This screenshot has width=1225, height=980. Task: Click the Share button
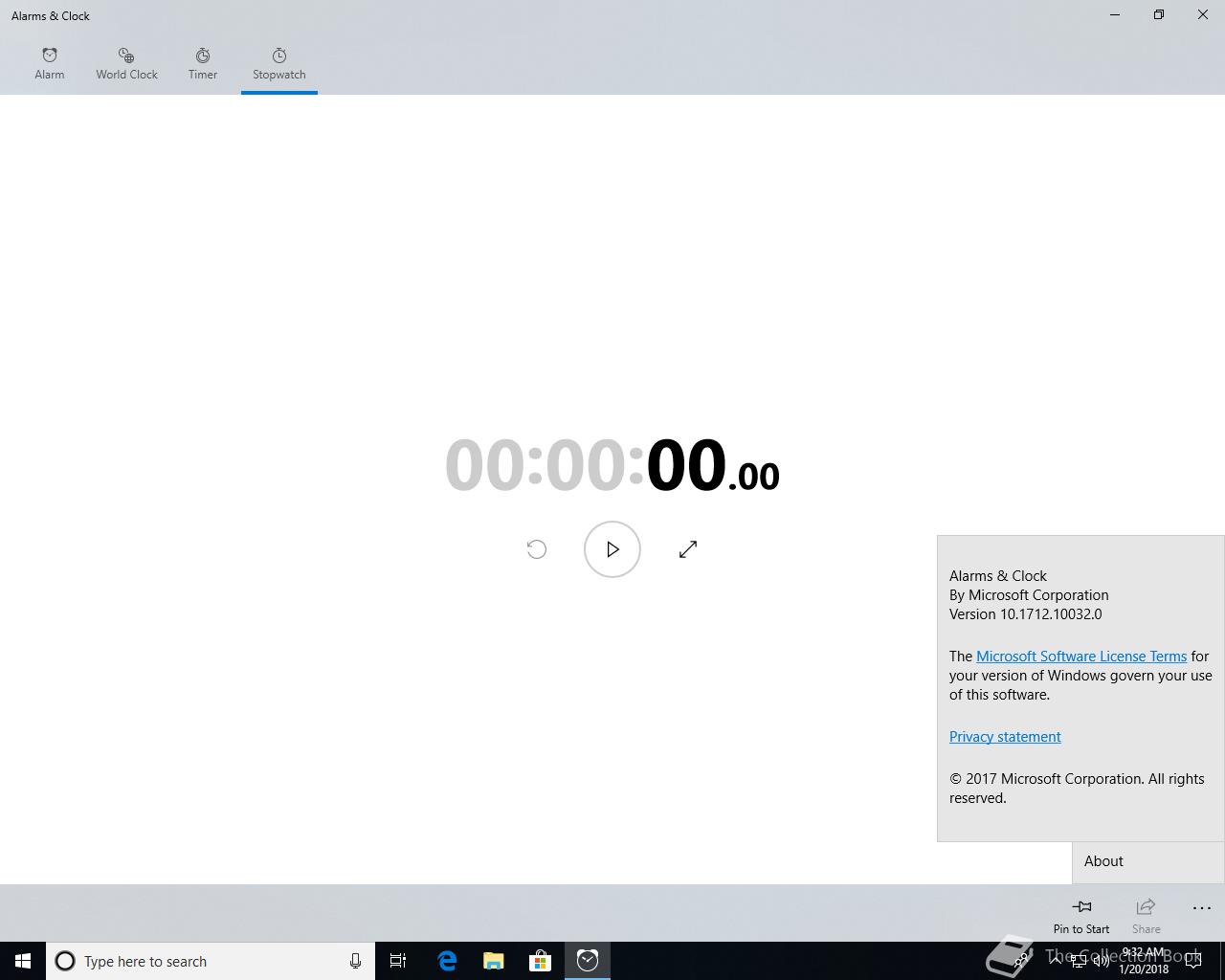tap(1147, 915)
